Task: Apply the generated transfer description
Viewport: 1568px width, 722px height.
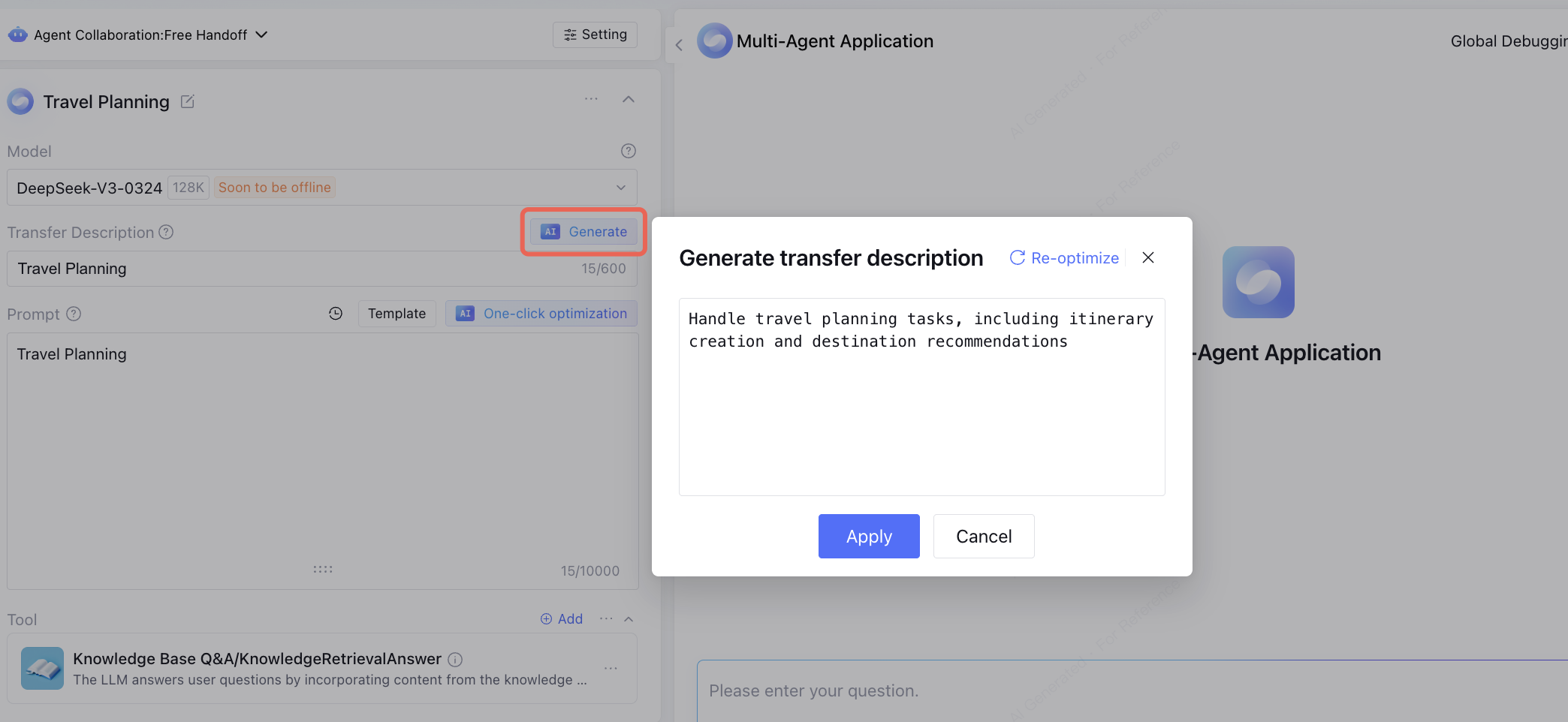Action: (869, 536)
